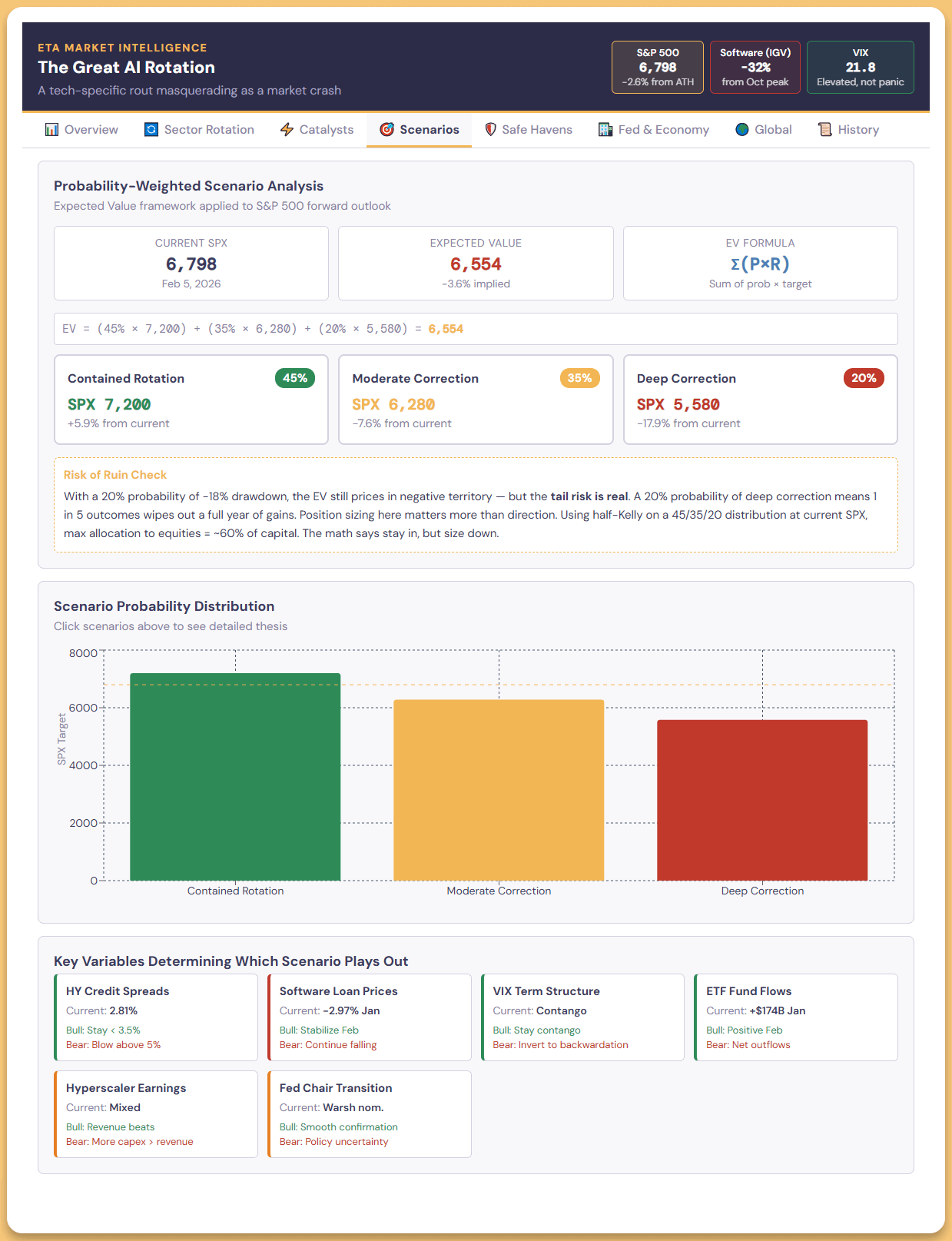
Task: Click the Current SPX 6,798 figure
Action: (191, 264)
